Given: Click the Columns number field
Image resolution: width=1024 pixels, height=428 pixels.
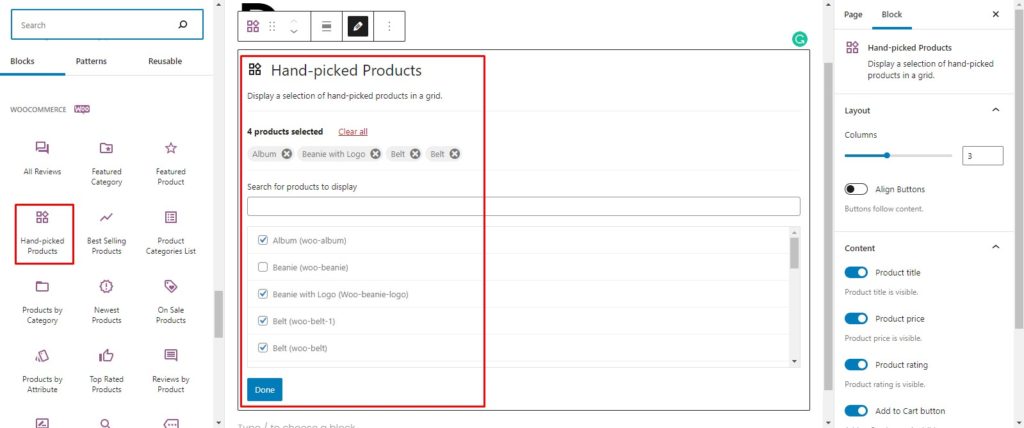Looking at the screenshot, I should [983, 156].
